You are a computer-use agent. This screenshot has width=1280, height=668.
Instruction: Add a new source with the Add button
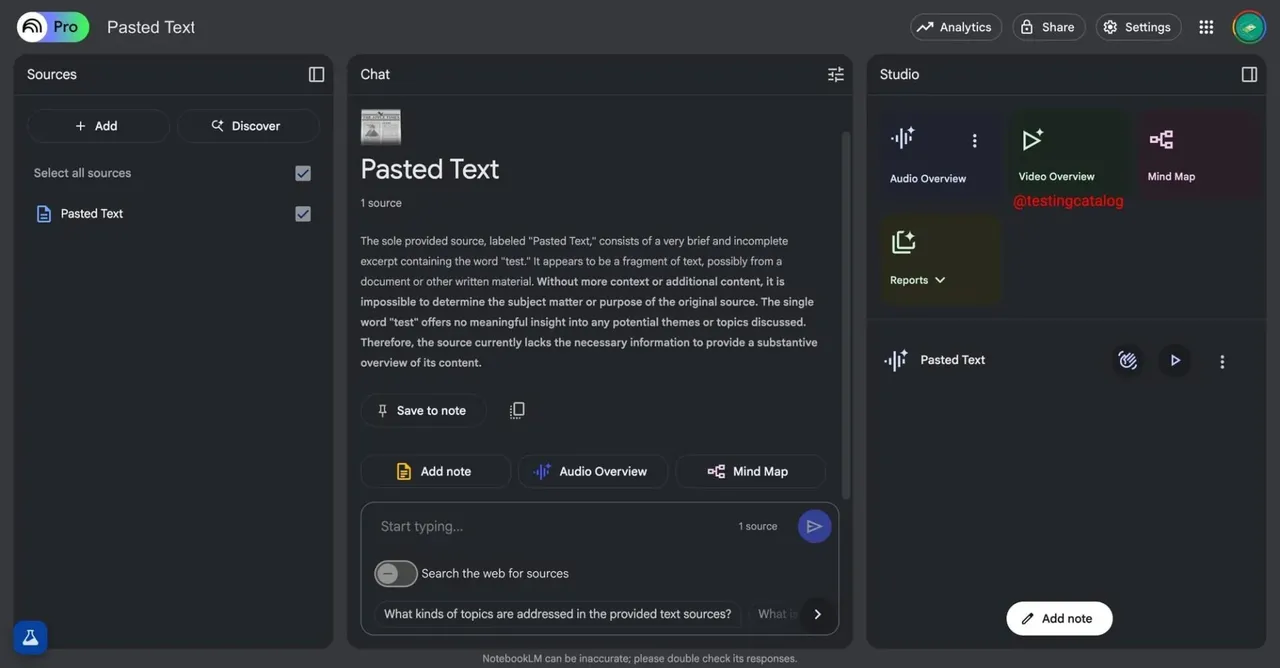[98, 125]
